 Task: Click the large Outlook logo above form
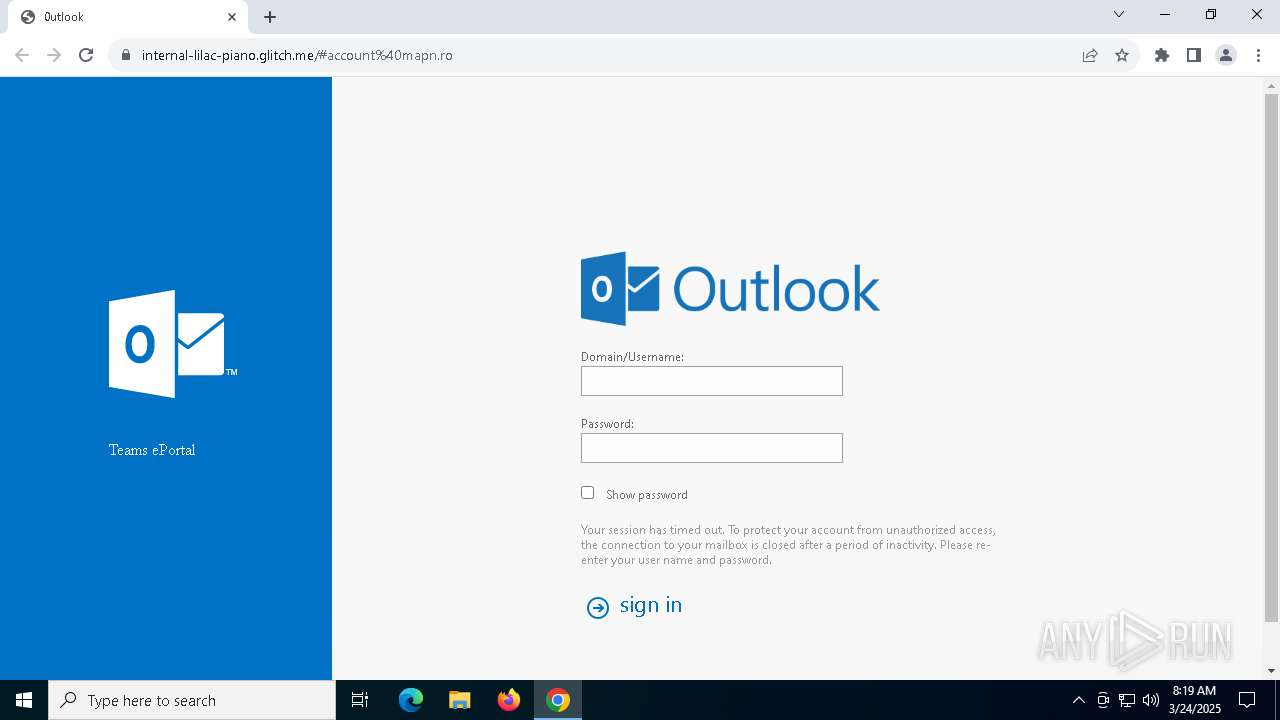click(x=730, y=289)
